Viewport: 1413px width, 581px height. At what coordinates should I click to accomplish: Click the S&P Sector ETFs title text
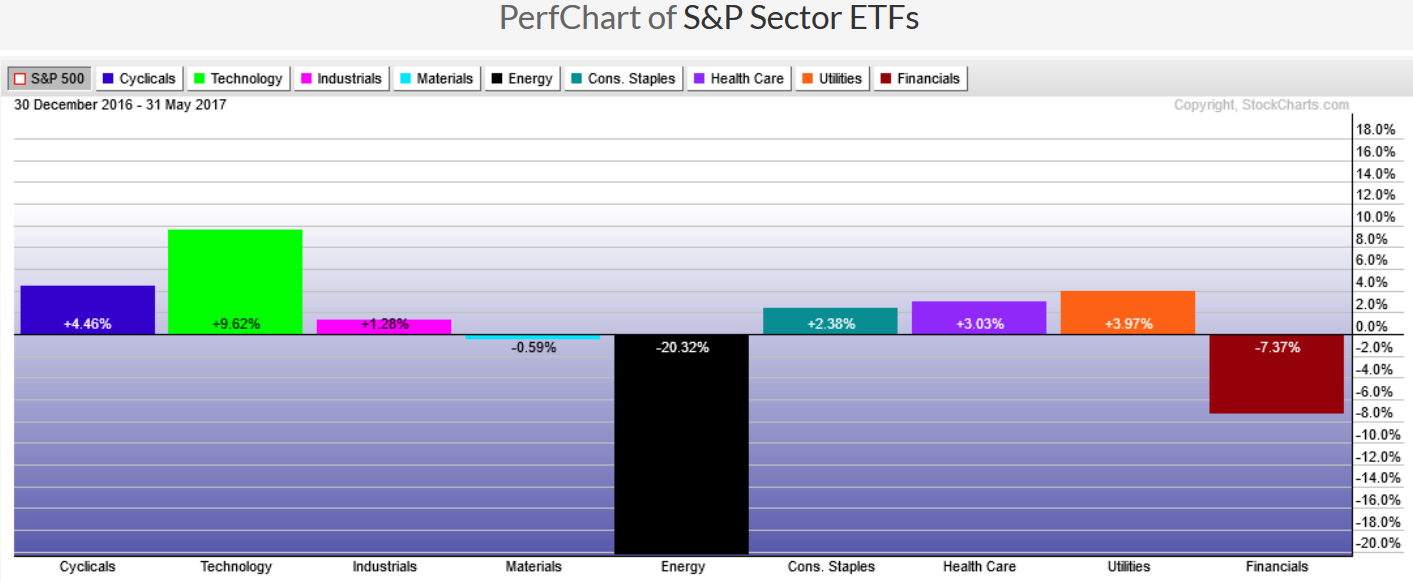point(800,18)
